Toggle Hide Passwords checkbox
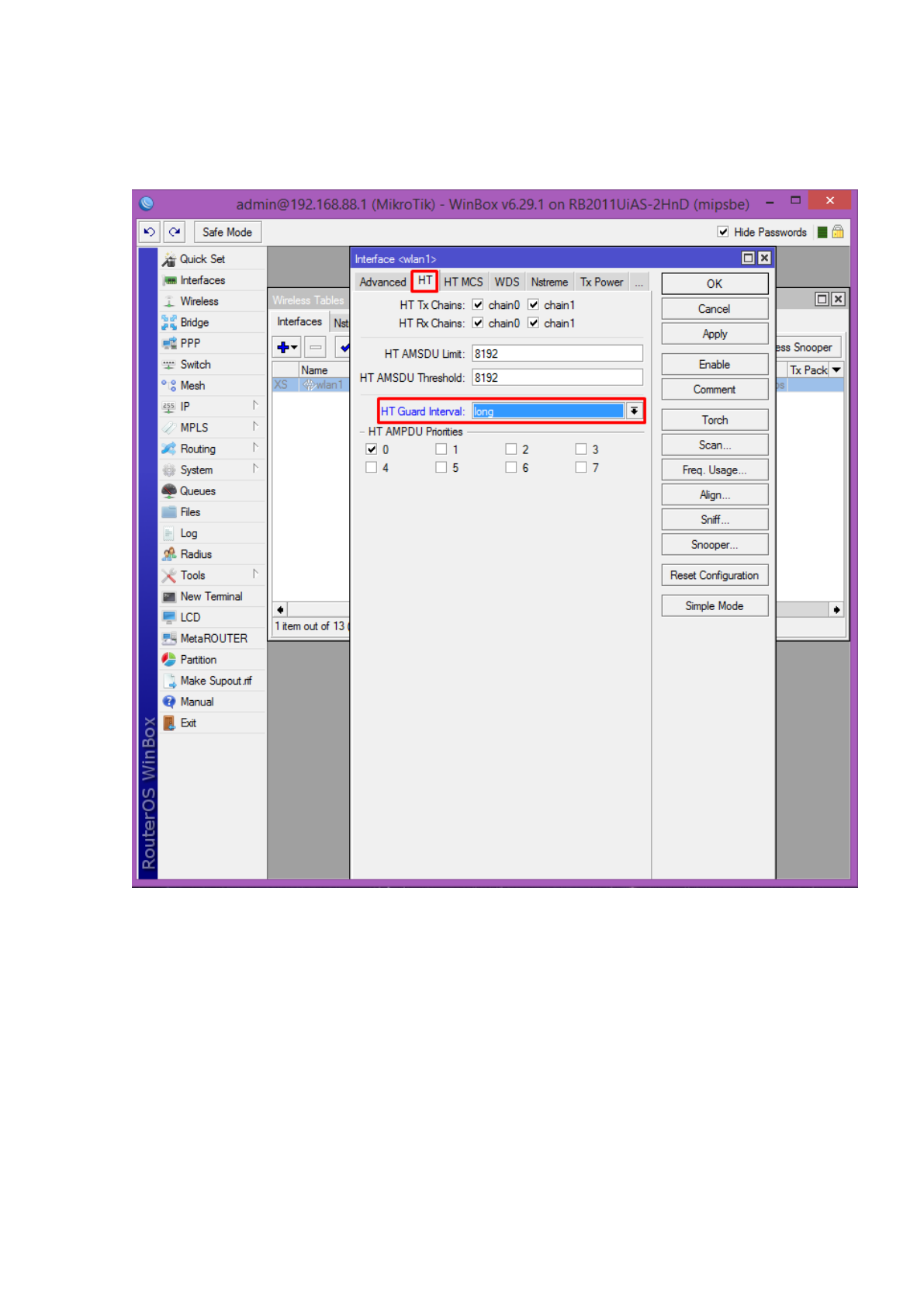Image resolution: width=924 pixels, height=1307 pixels. (723, 231)
